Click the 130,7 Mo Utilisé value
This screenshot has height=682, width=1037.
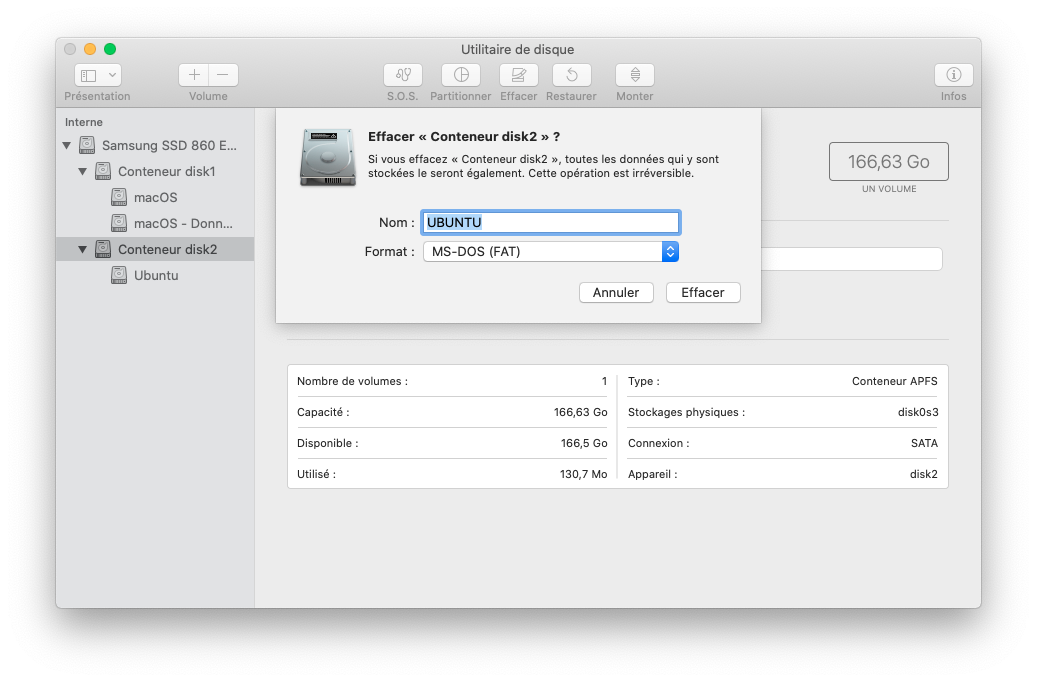pos(583,474)
